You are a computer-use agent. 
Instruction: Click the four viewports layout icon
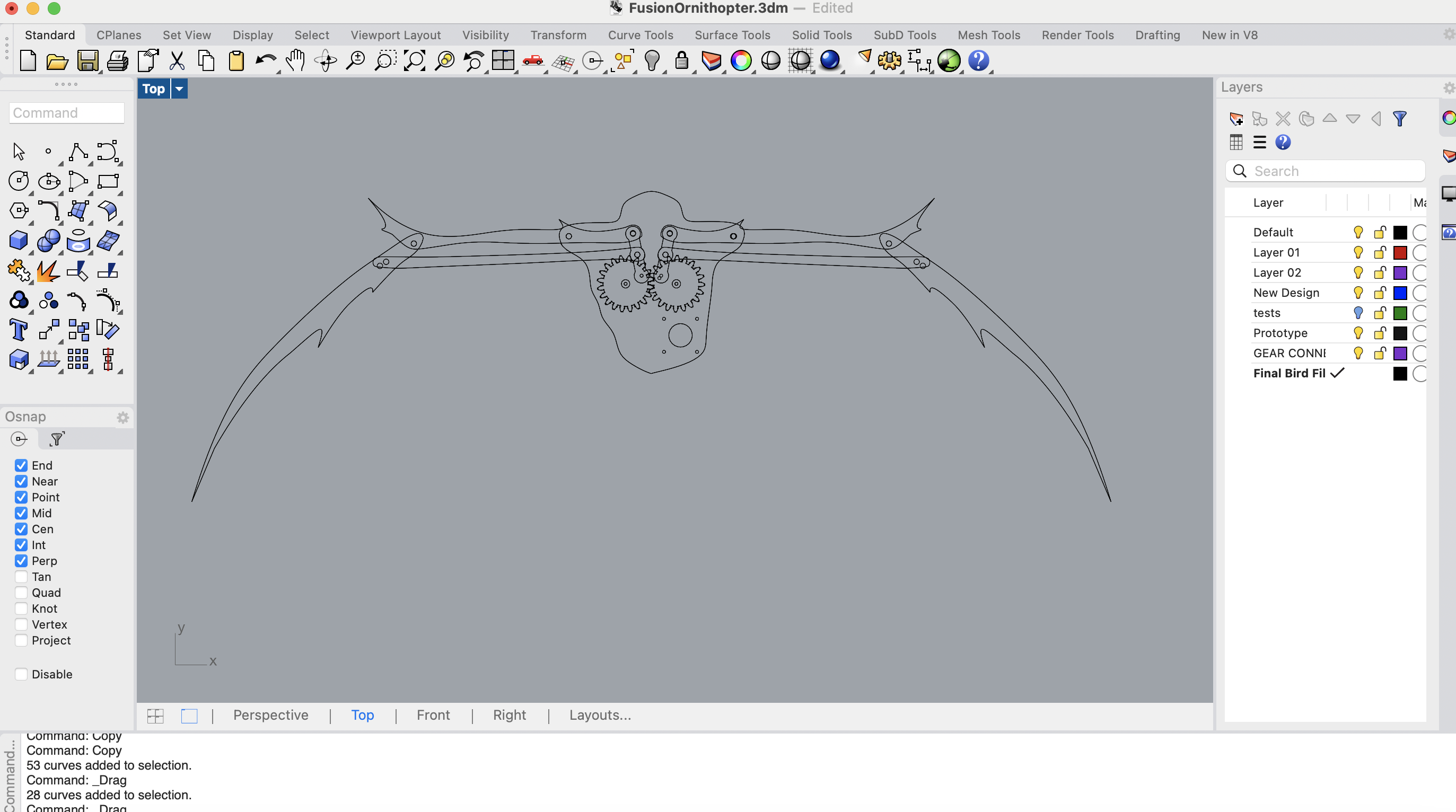point(503,60)
